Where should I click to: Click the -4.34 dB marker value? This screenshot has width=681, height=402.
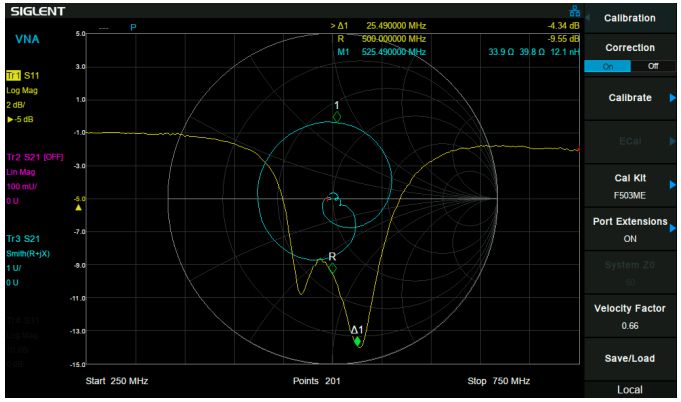point(563,26)
